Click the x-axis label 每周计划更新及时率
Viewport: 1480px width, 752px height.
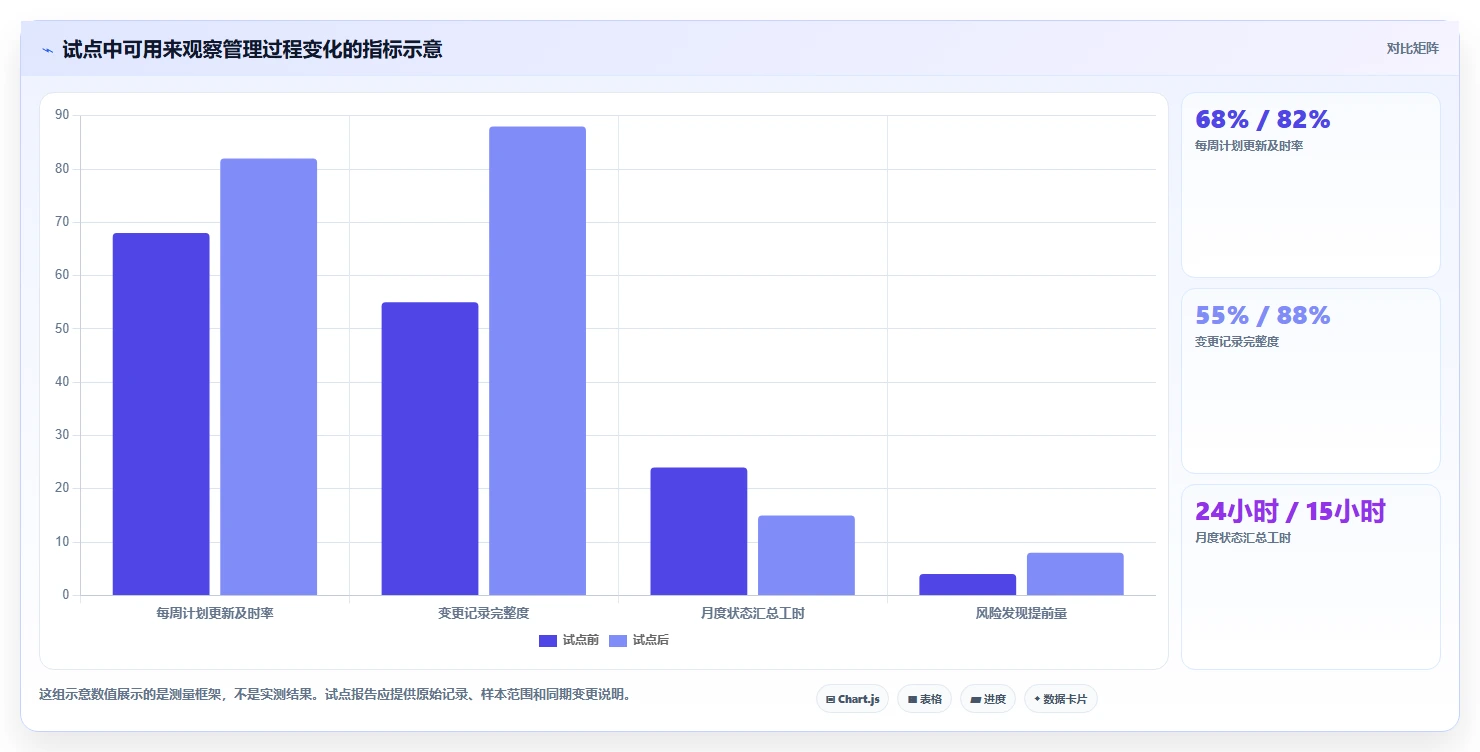pyautogui.click(x=215, y=613)
